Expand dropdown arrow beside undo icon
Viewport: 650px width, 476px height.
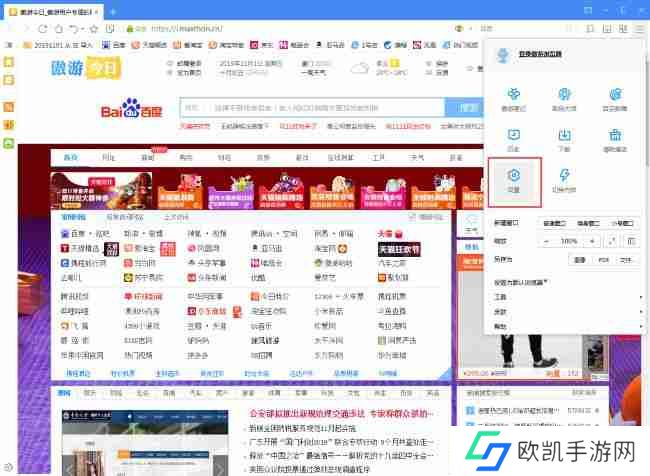[x=83, y=29]
